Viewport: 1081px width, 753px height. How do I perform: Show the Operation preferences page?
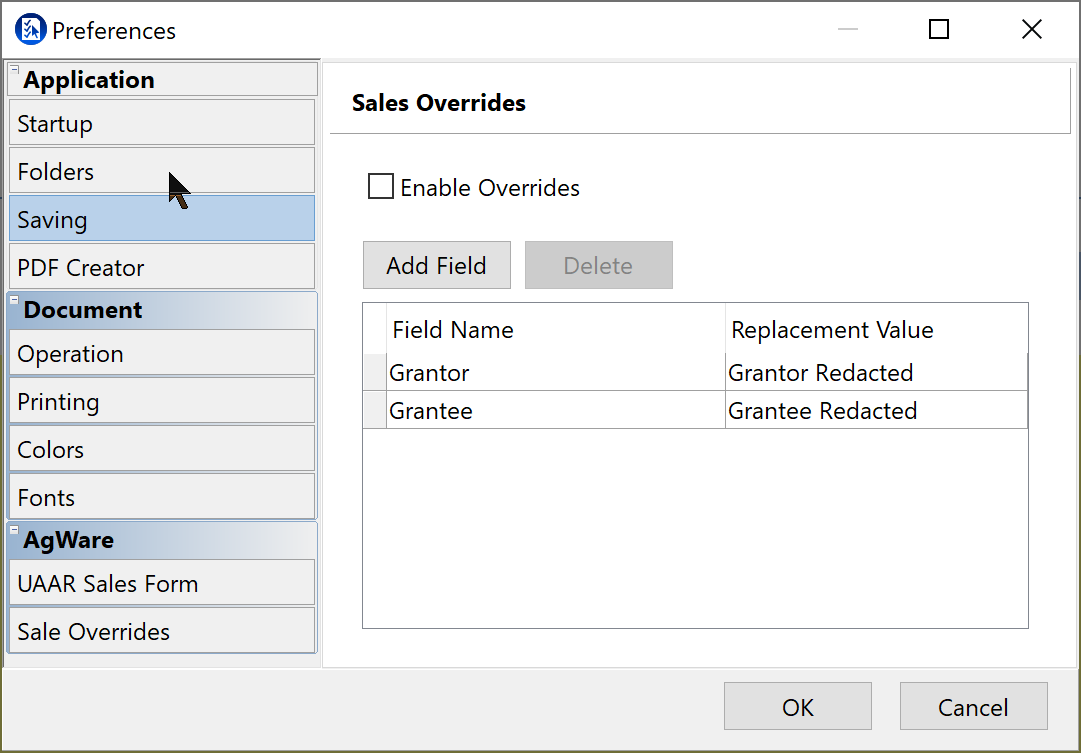162,354
